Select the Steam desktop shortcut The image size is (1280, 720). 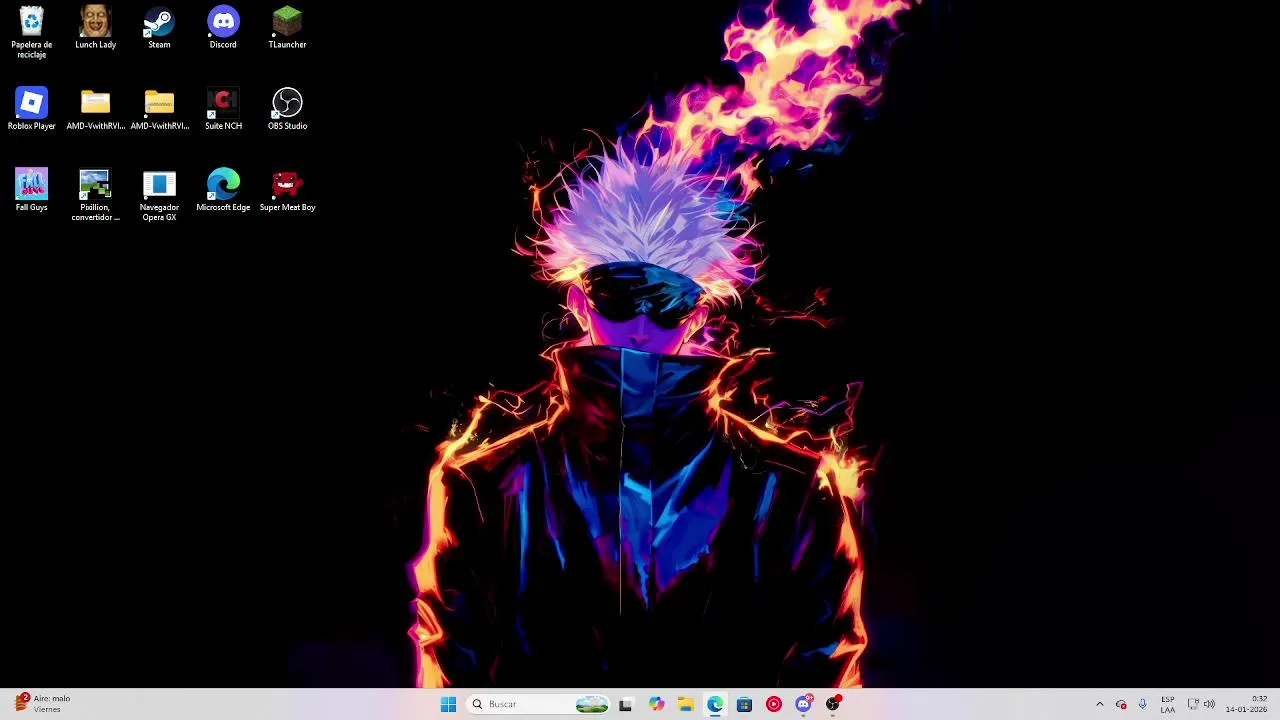[x=159, y=28]
